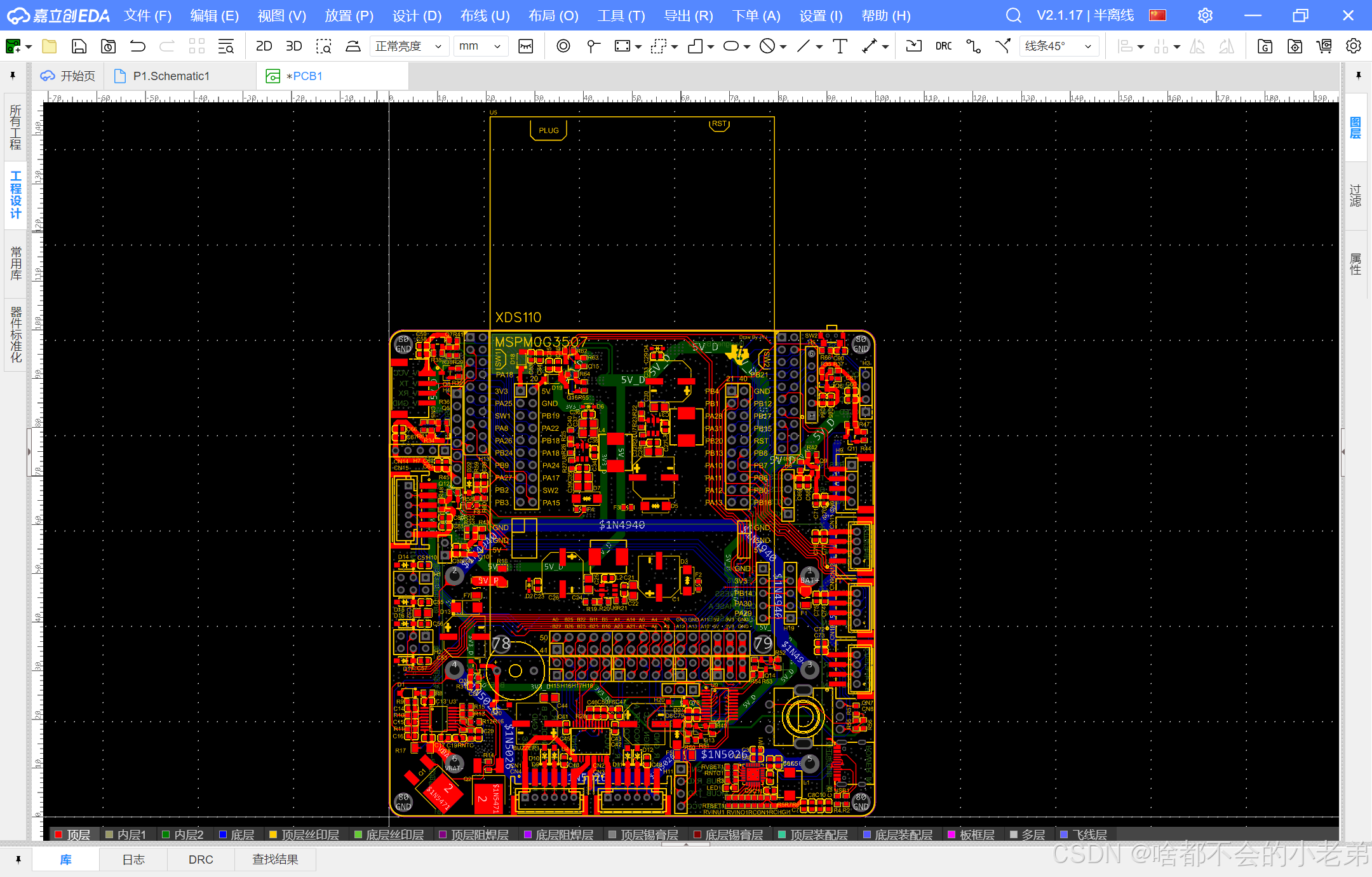Viewport: 1372px width, 877px height.
Task: Open the 查找结果 panel tab
Action: [275, 859]
